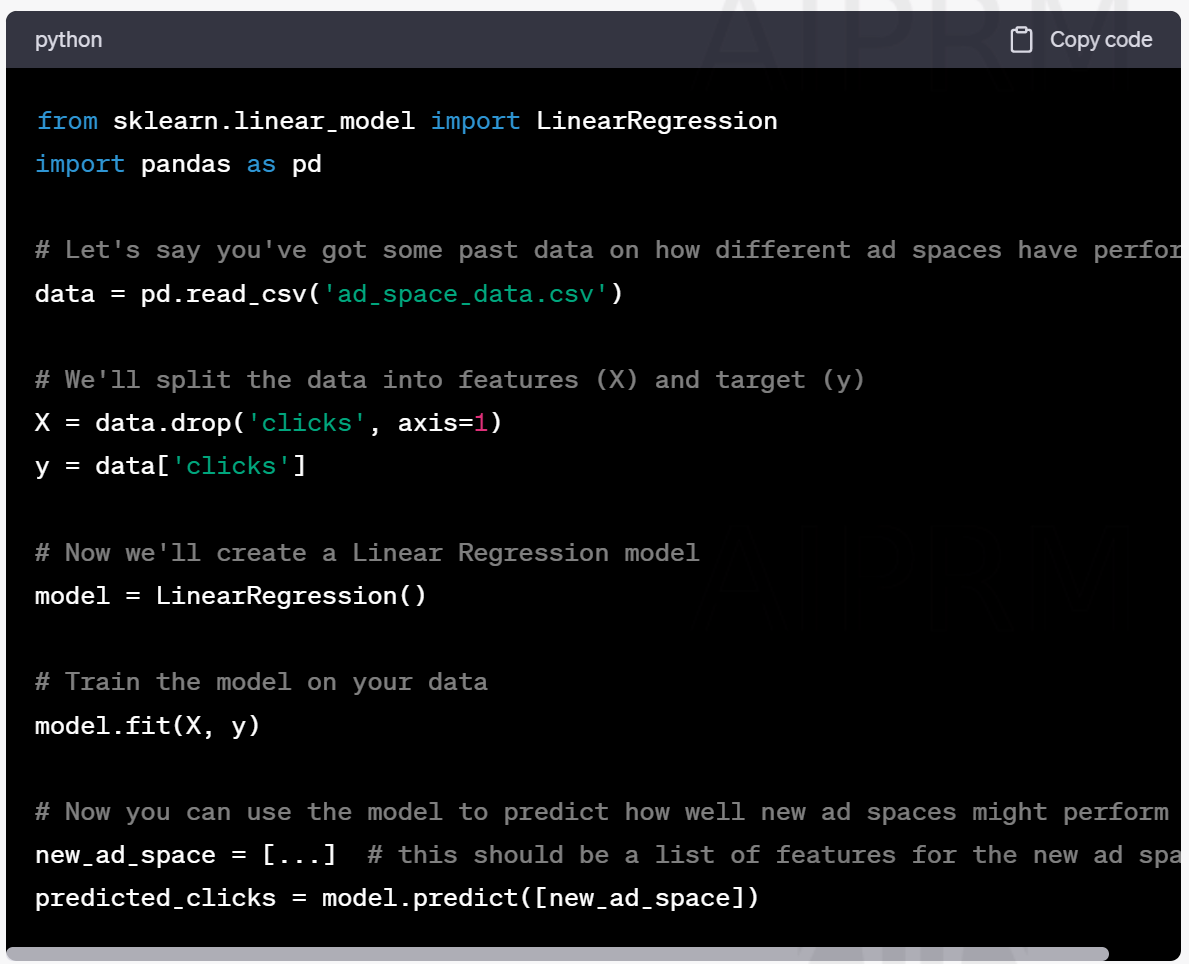Image resolution: width=1189 pixels, height=964 pixels.
Task: Place cursor on 'import pandas as pd' line
Action: coord(178,164)
